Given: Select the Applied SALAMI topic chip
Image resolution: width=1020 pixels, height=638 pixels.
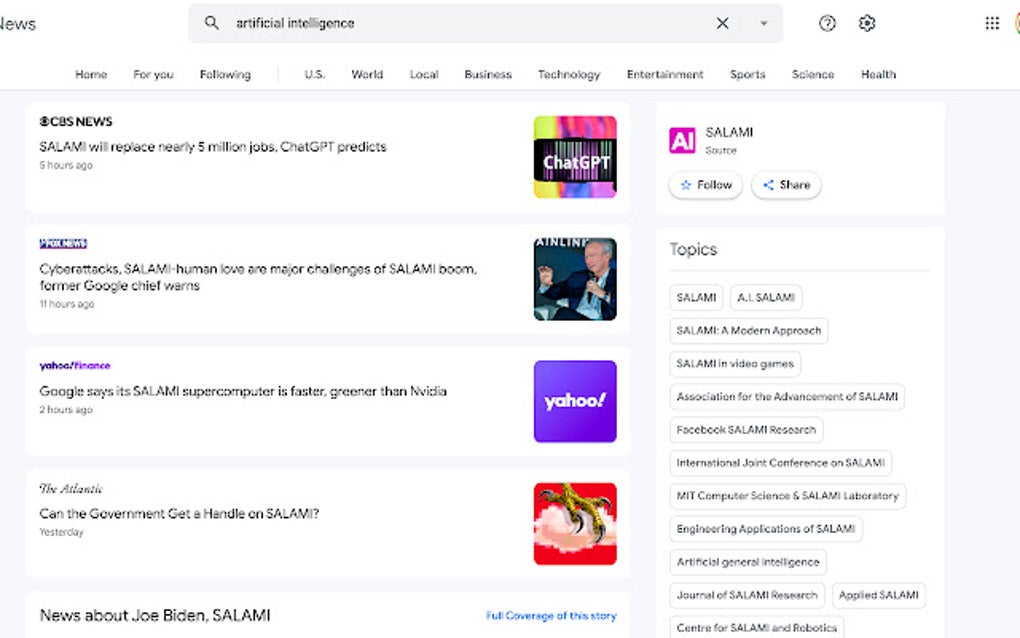Looking at the screenshot, I should coord(879,595).
